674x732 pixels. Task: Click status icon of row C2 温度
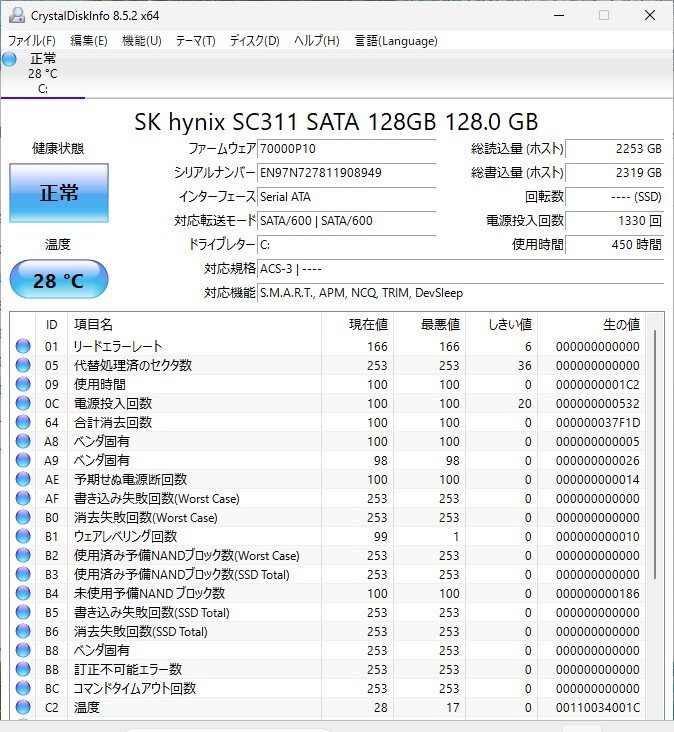pyautogui.click(x=23, y=707)
